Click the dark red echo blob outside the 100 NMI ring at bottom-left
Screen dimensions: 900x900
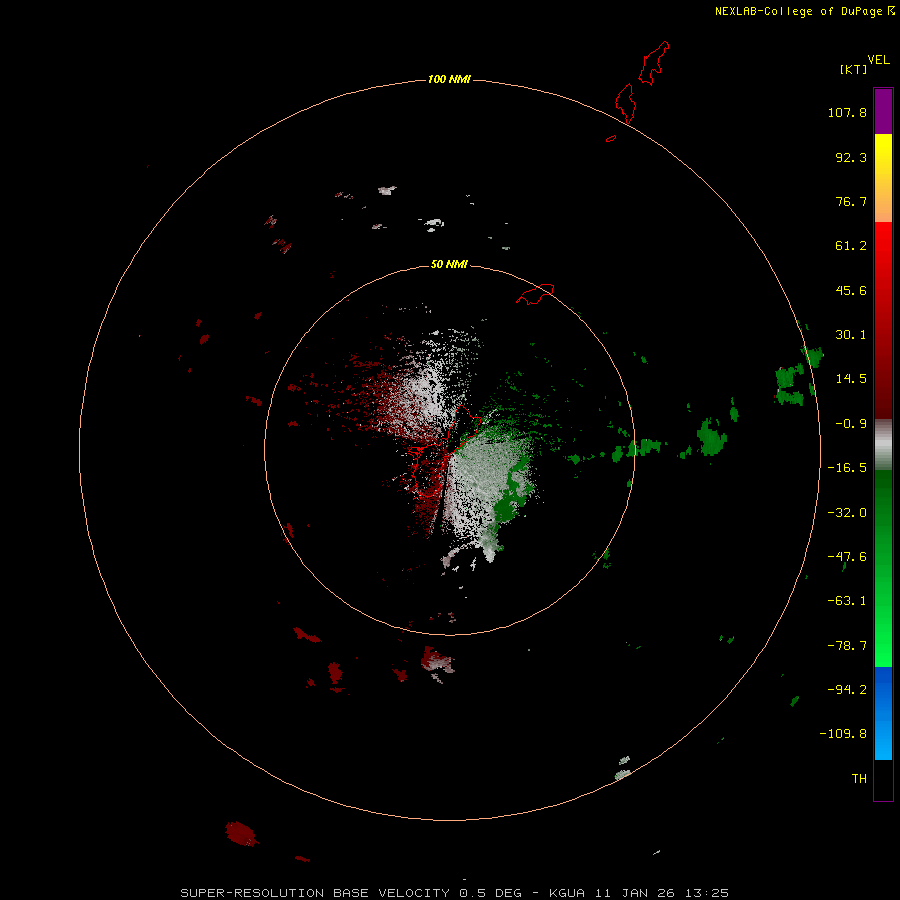tap(240, 833)
